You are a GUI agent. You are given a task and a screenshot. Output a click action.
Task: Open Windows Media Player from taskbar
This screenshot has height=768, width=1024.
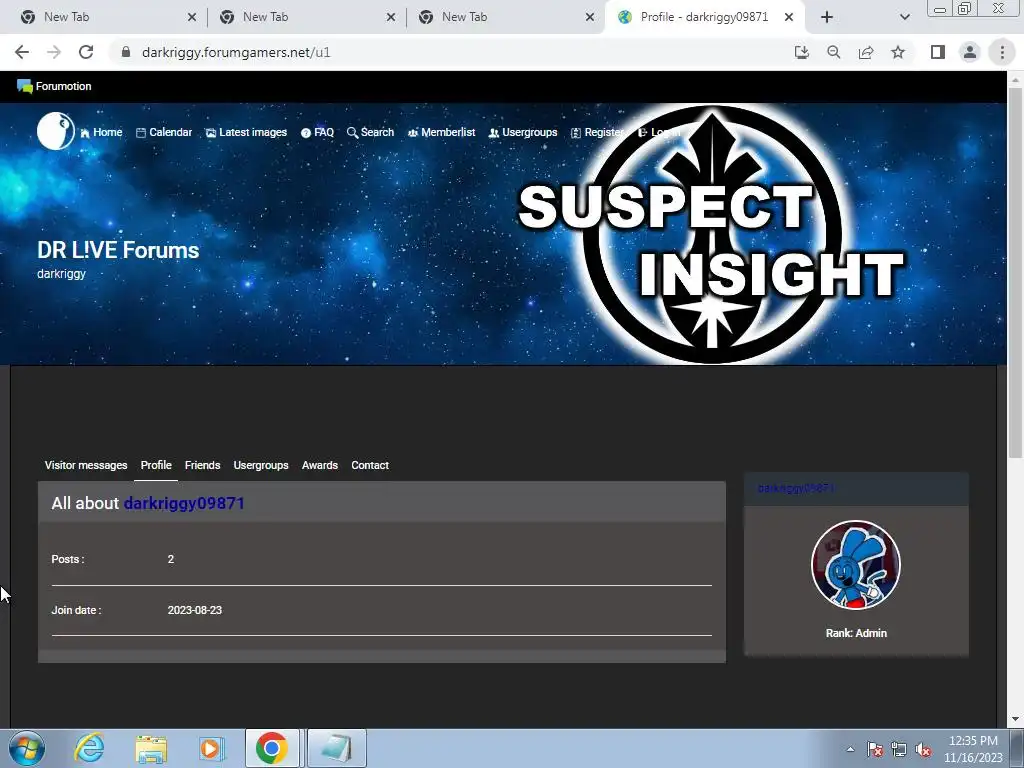pyautogui.click(x=211, y=749)
